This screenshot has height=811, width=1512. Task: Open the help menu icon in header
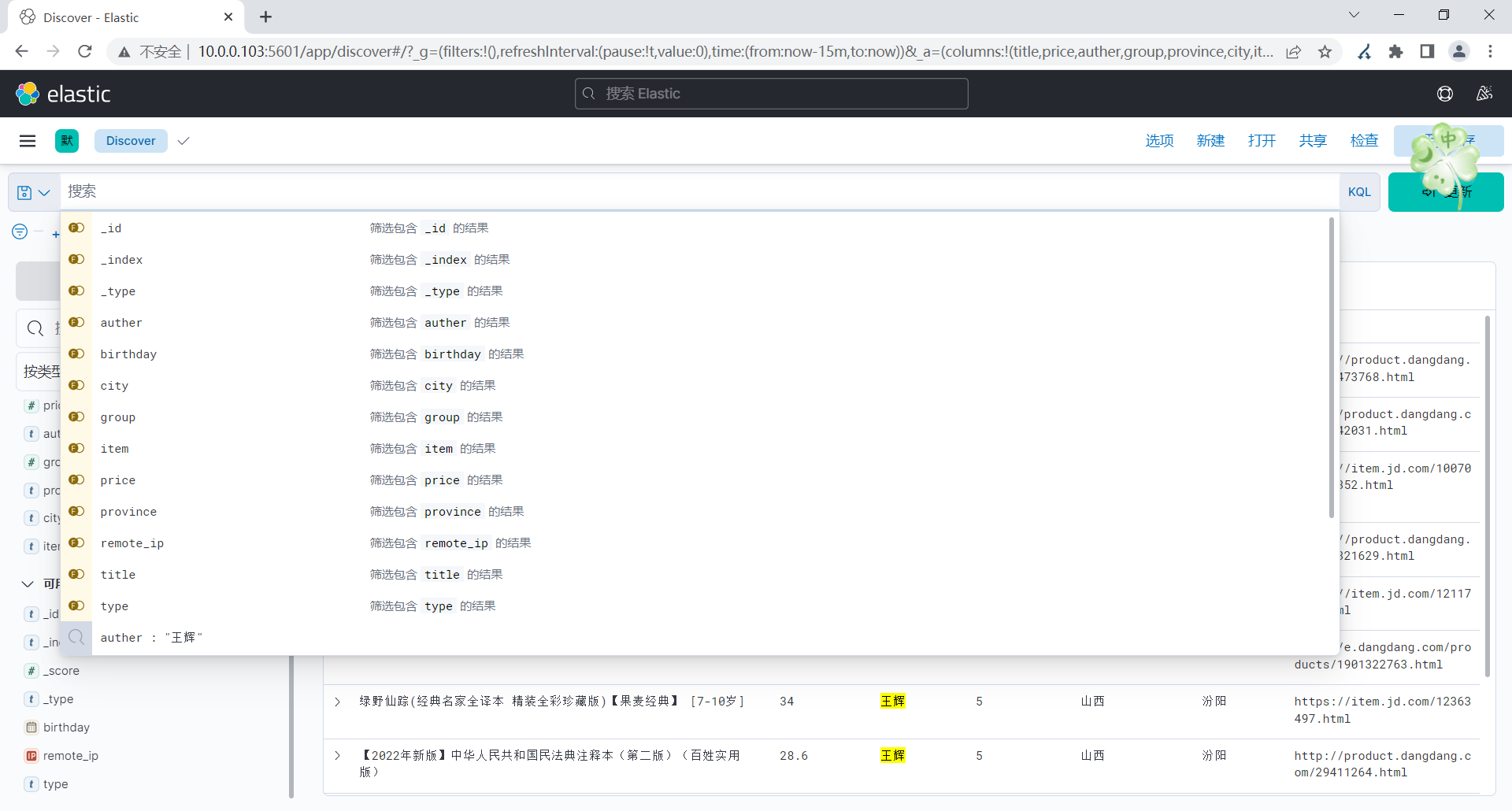(x=1445, y=94)
